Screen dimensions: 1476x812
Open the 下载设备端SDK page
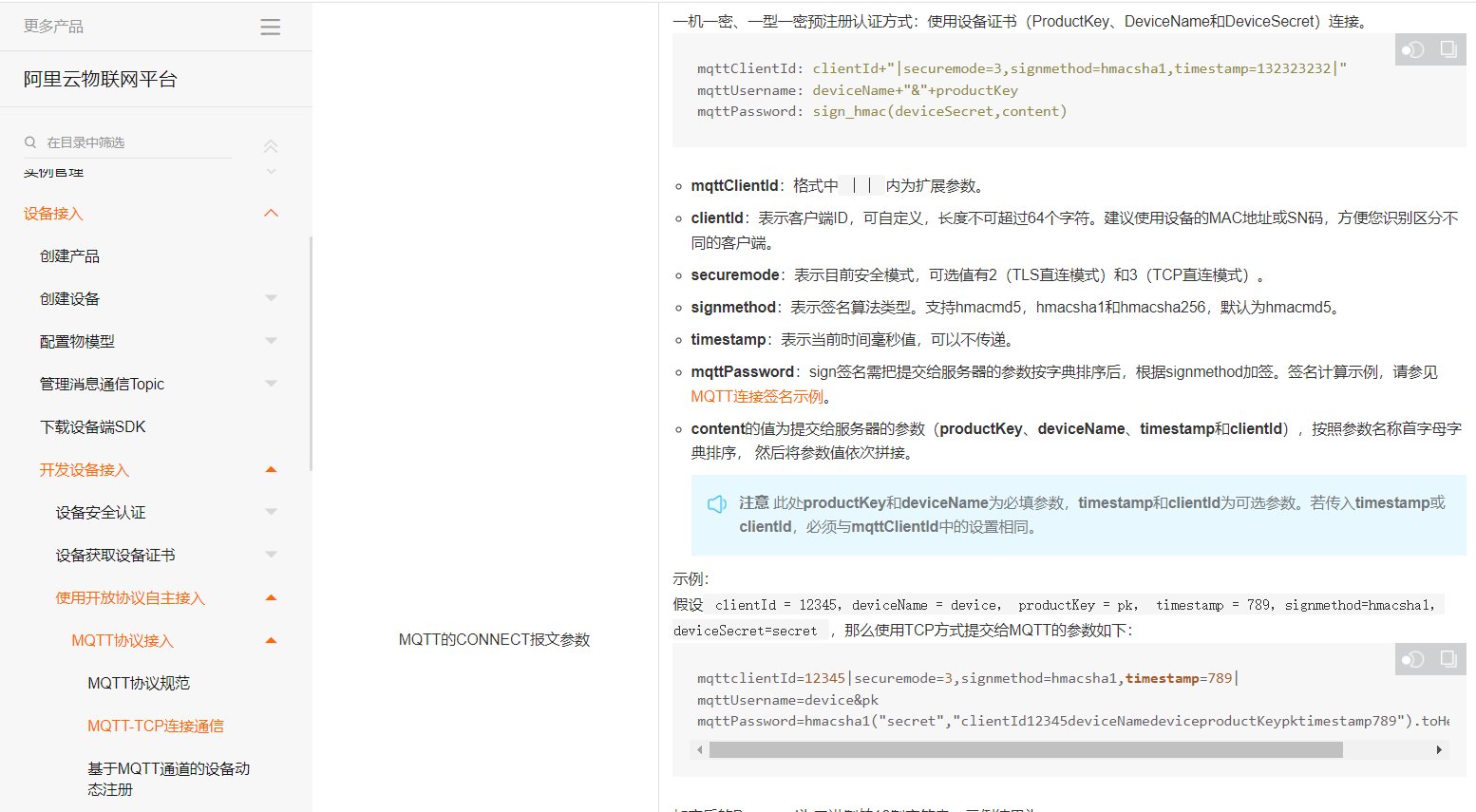click(93, 427)
